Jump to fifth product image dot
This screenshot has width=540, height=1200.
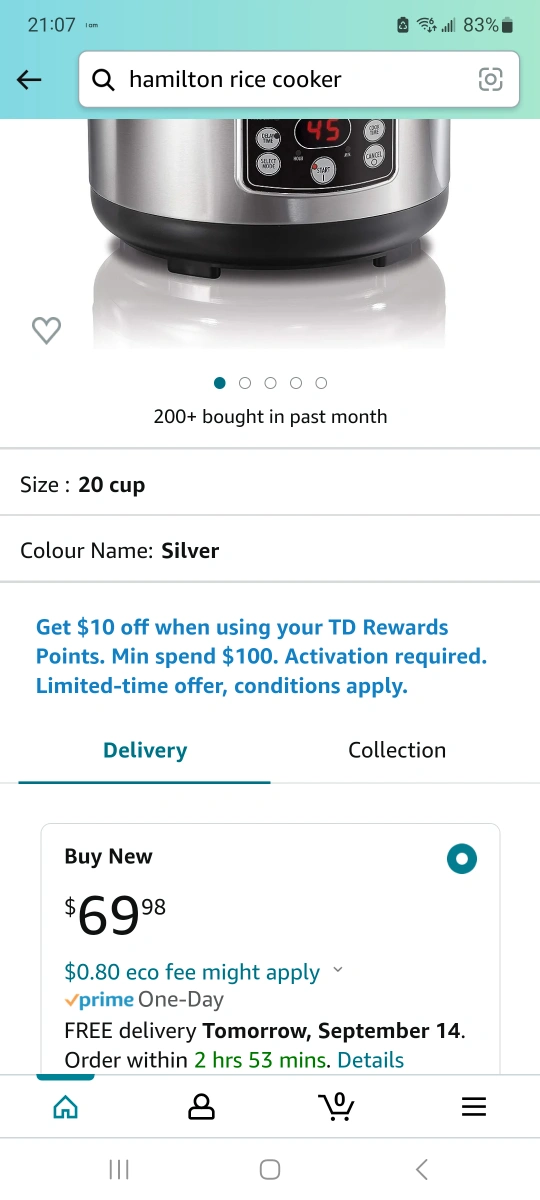pos(321,383)
